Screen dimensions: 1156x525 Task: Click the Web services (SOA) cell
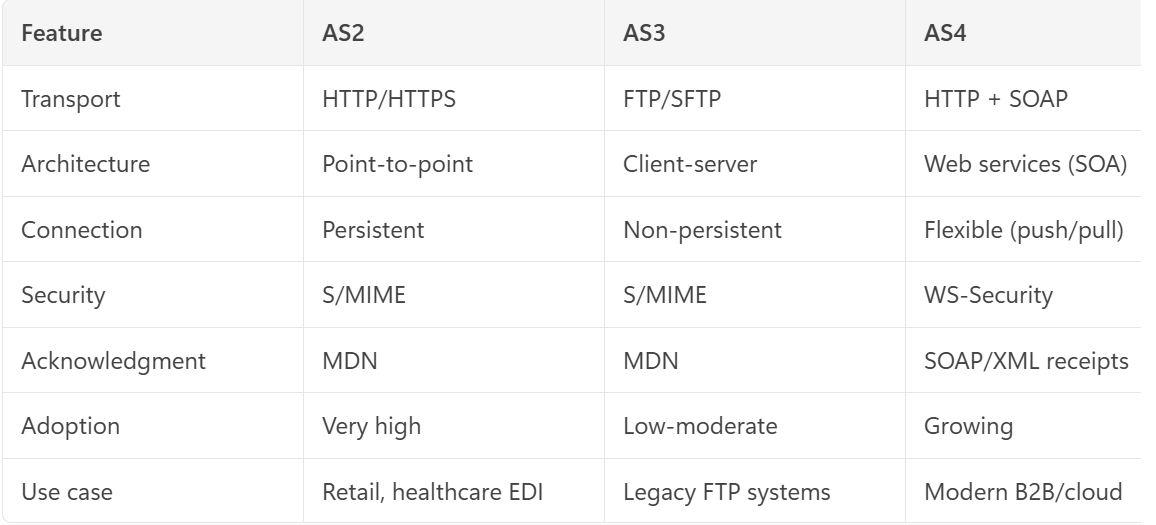pos(1026,164)
